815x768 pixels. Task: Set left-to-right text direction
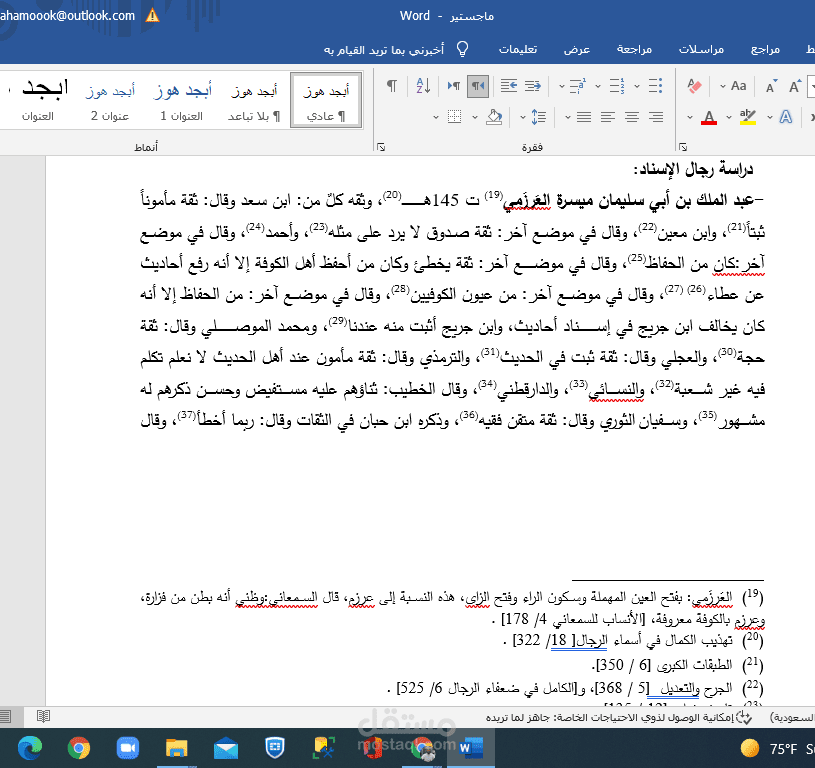click(x=454, y=86)
